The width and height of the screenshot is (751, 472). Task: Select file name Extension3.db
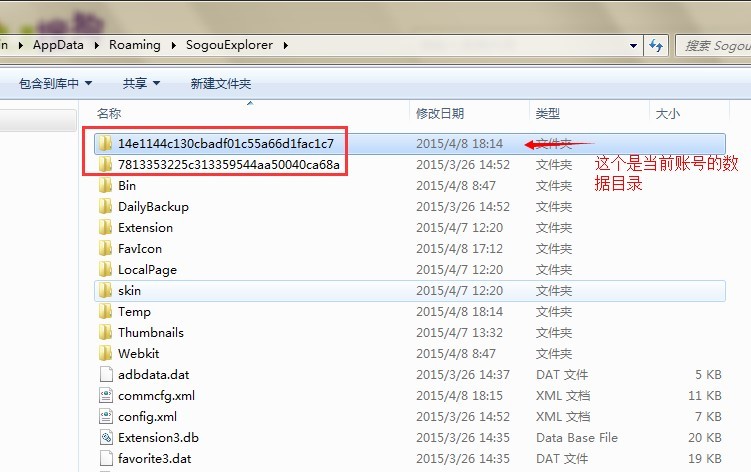click(159, 437)
